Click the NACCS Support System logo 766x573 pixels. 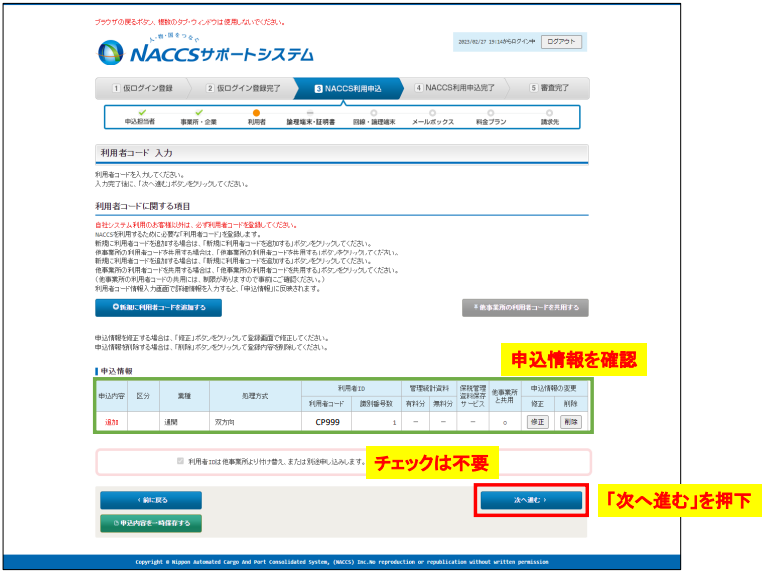tap(206, 52)
